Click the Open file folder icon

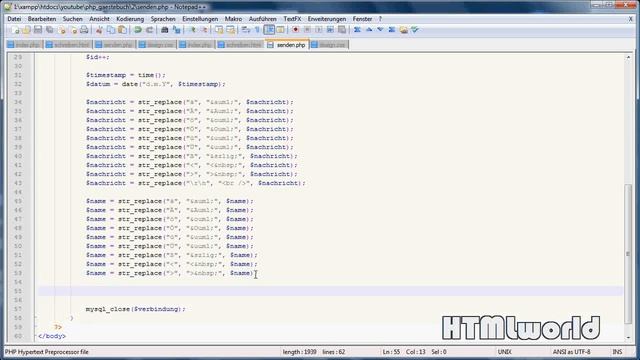[27, 30]
